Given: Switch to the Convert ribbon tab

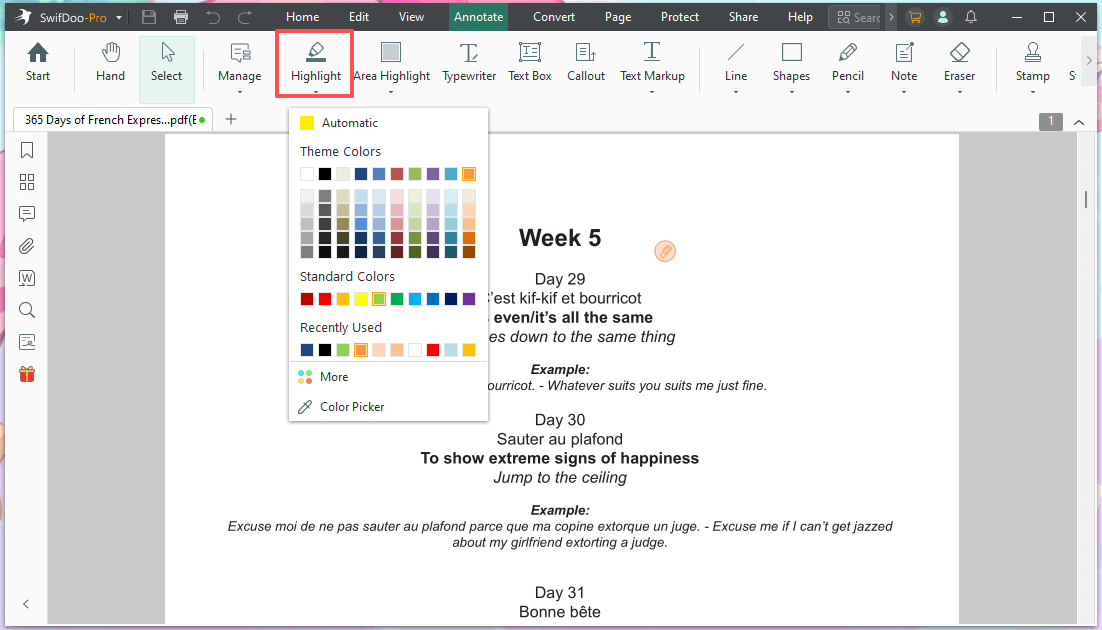Looking at the screenshot, I should (x=553, y=16).
